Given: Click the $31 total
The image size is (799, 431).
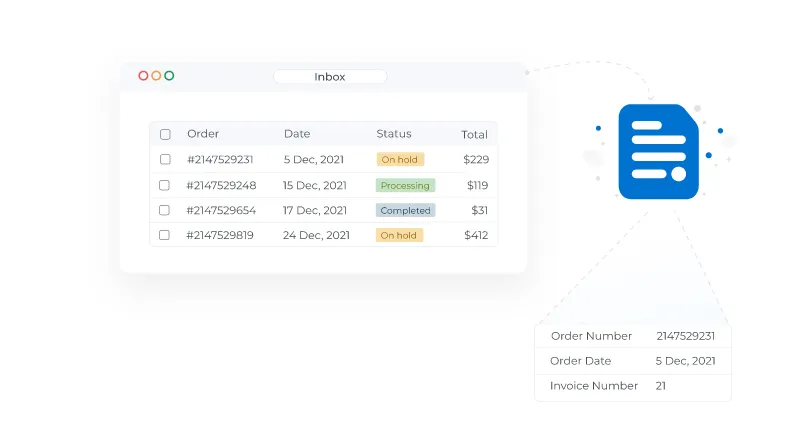Looking at the screenshot, I should point(480,210).
